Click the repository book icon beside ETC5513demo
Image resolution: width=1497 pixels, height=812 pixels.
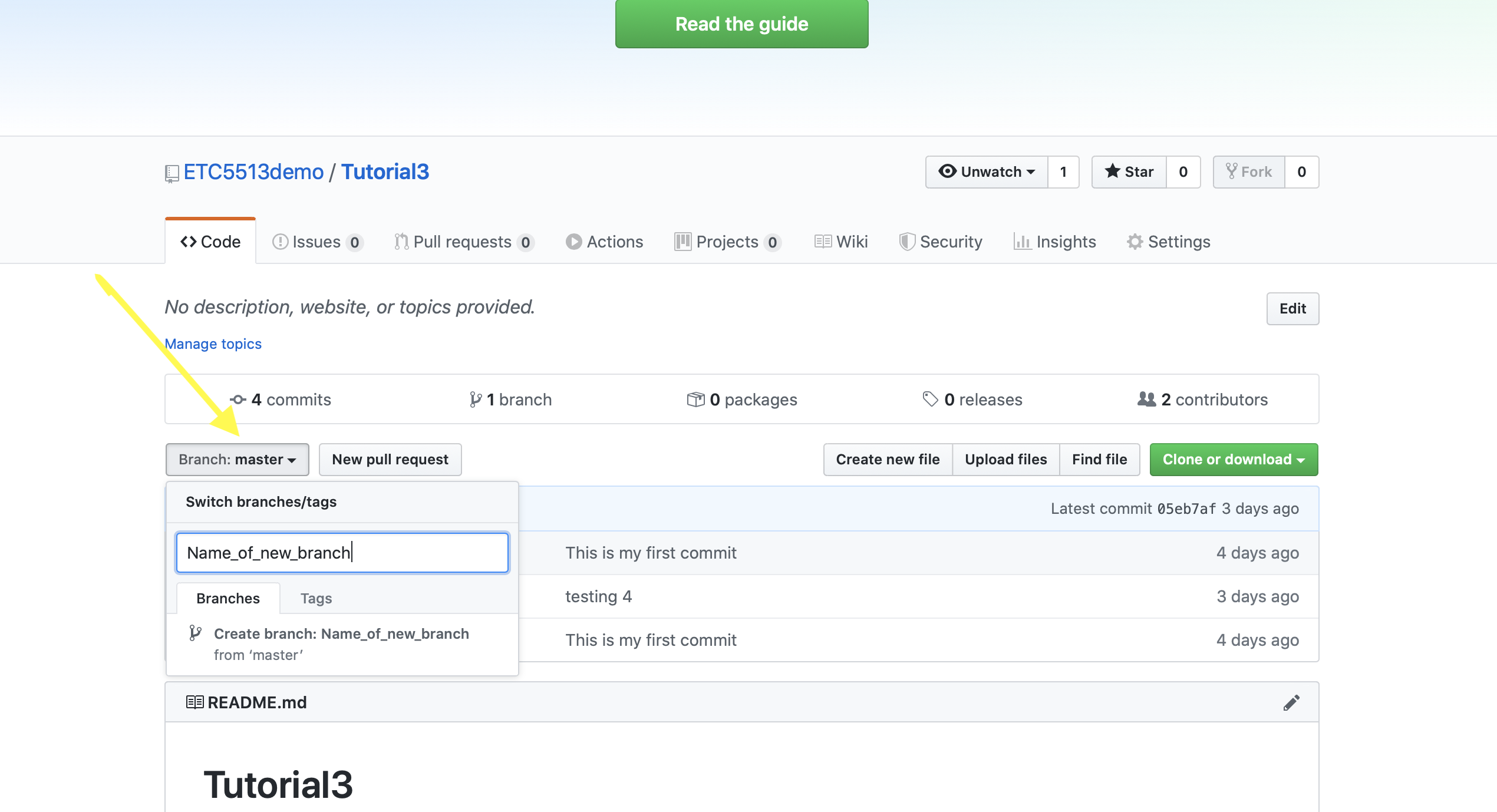tap(172, 173)
